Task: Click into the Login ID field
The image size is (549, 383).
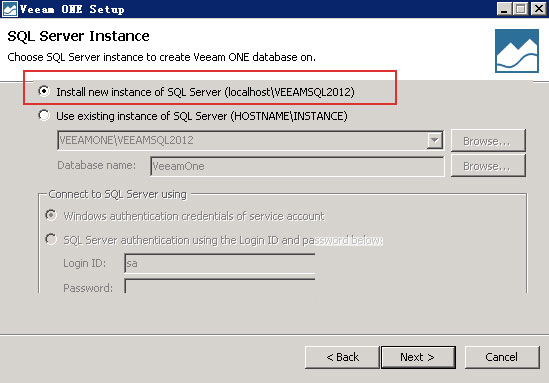Action: click(220, 263)
